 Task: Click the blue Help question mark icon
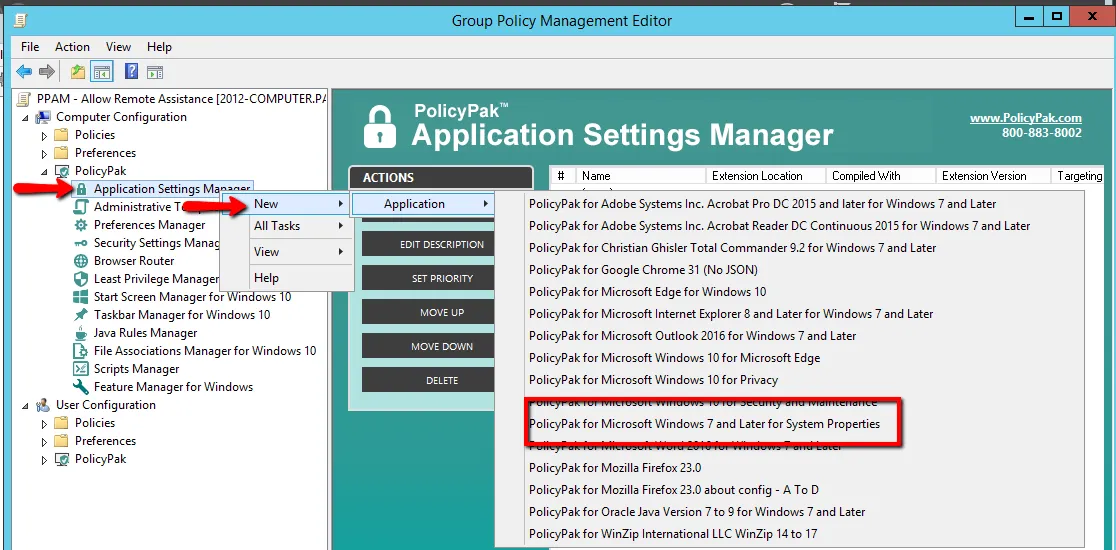click(131, 71)
